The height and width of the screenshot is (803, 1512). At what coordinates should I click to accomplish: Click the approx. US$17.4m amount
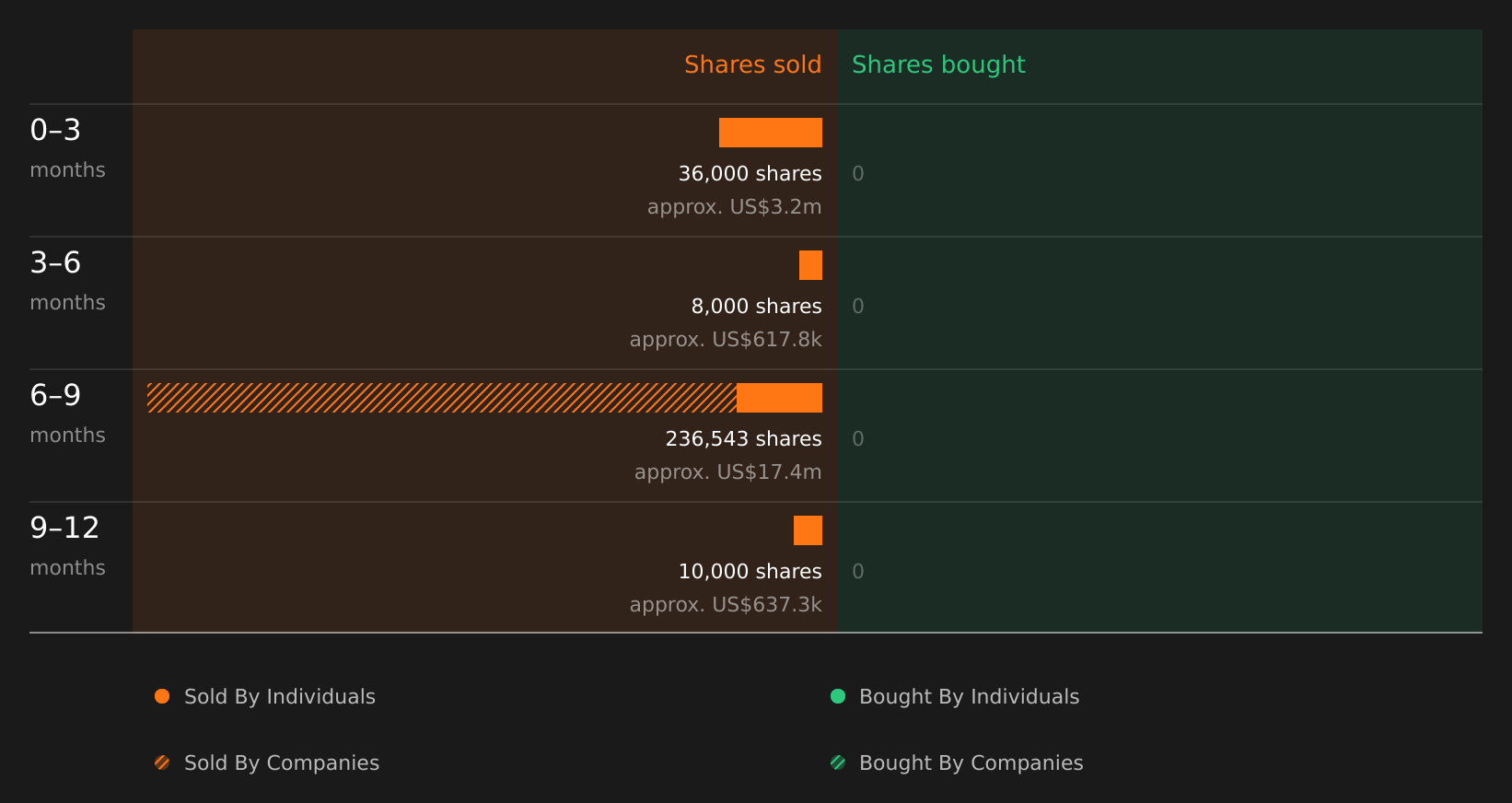tap(727, 472)
